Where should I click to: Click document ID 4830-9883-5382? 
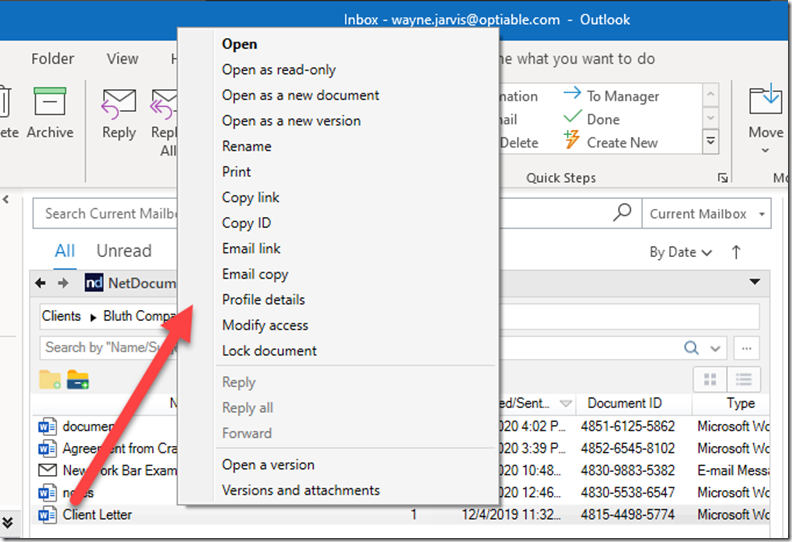click(x=628, y=470)
